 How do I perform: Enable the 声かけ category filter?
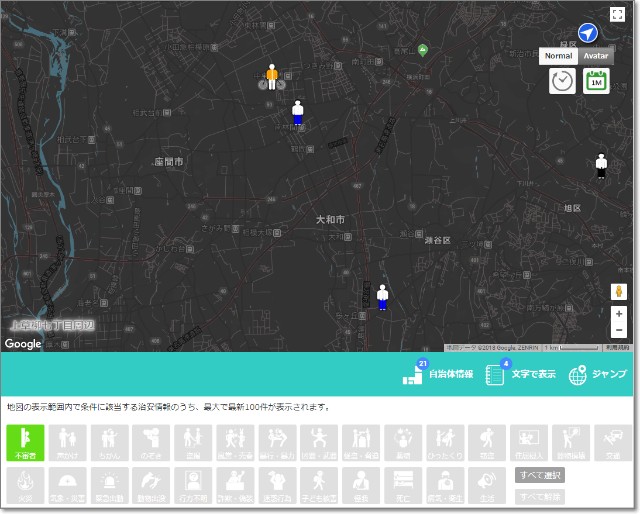[x=67, y=441]
